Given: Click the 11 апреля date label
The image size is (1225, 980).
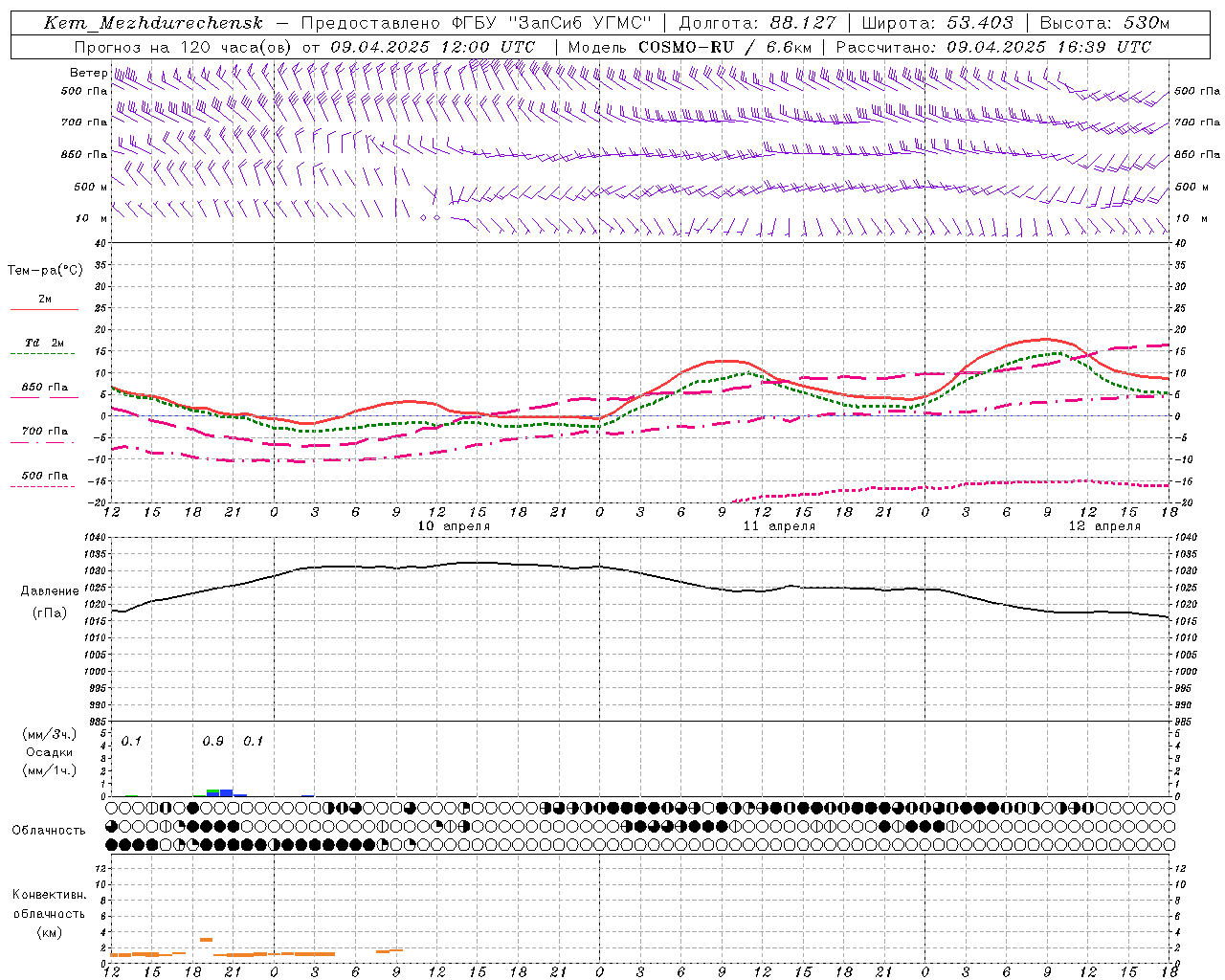Looking at the screenshot, I should [780, 526].
